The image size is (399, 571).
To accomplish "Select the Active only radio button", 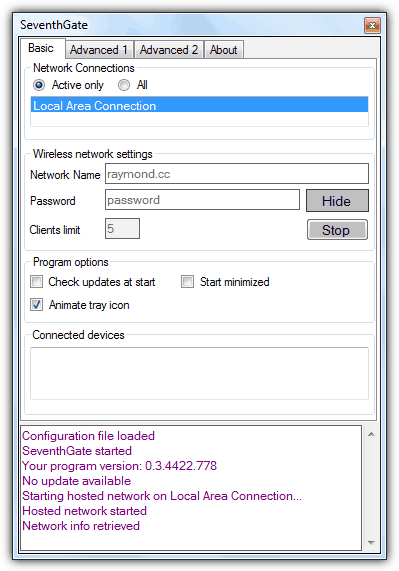I will coord(39,85).
